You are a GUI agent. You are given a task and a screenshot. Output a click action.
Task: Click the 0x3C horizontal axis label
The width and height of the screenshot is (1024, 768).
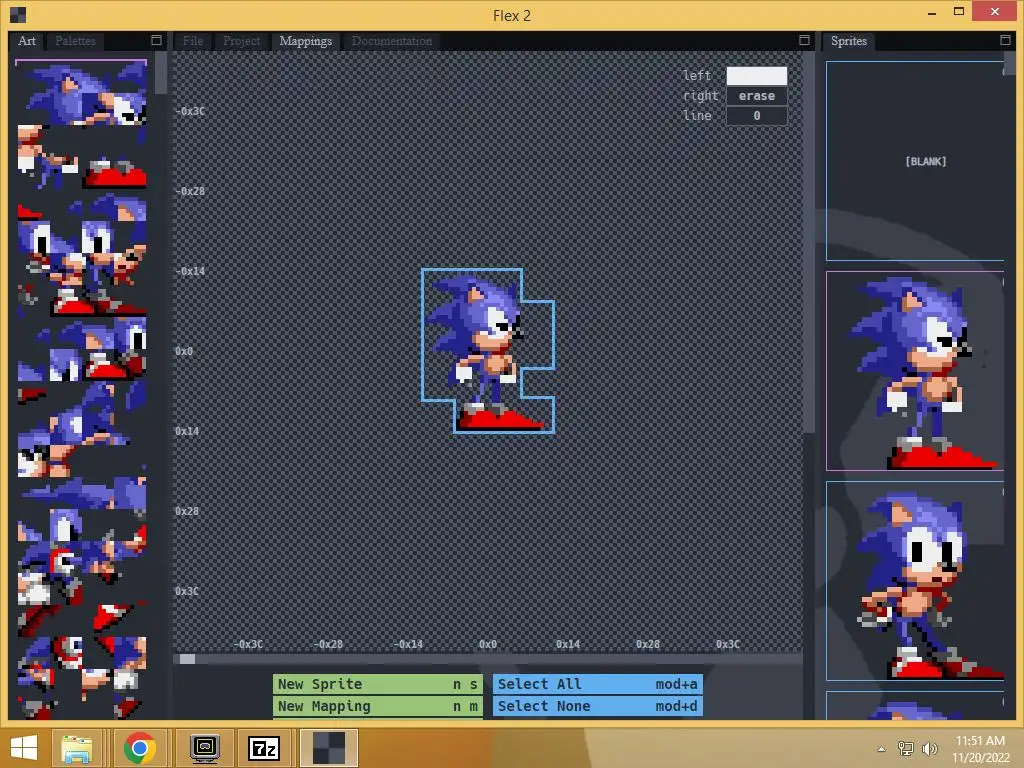coord(728,644)
